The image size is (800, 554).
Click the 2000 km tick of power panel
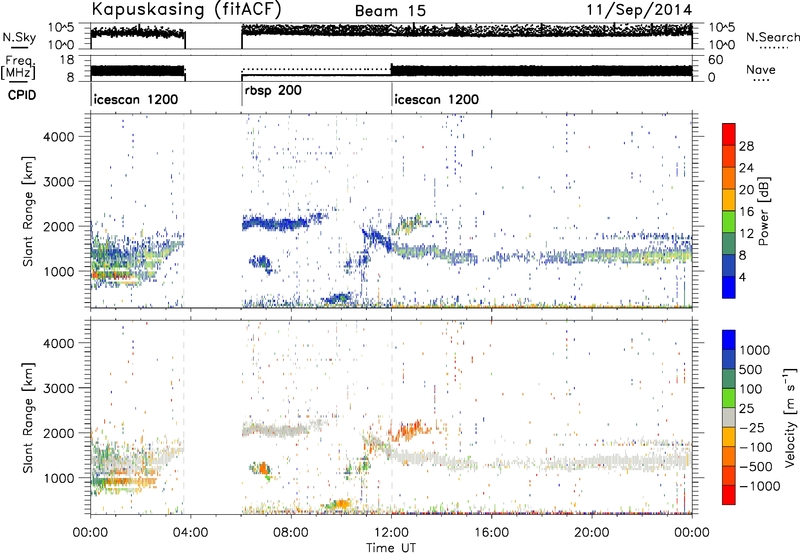58,226
